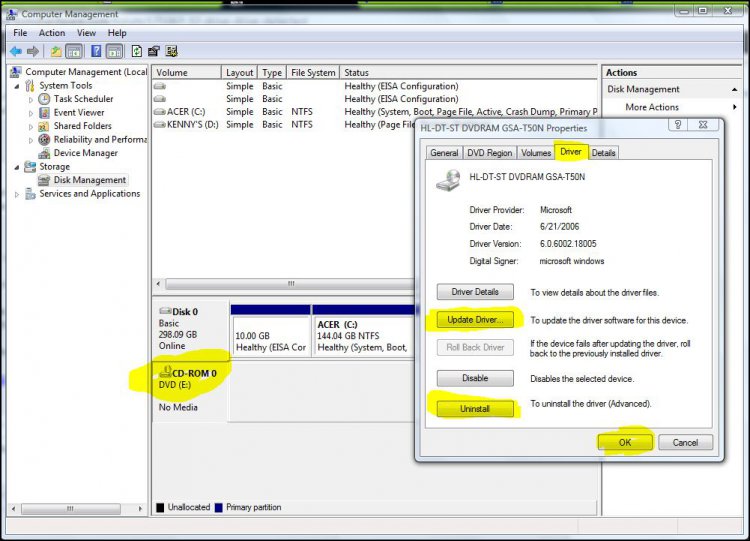
Task: Collapse the Disk Management section in Actions
Action: pos(735,89)
